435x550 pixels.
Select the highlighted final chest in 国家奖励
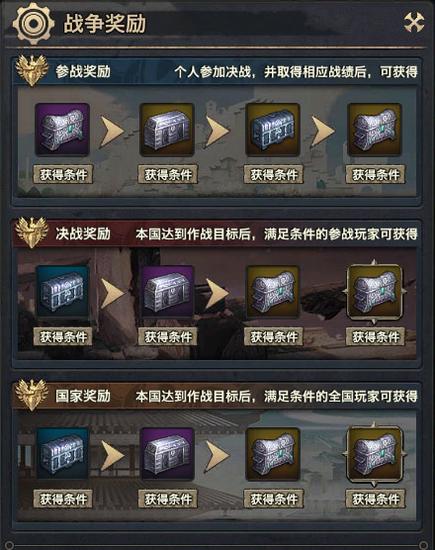click(x=374, y=454)
